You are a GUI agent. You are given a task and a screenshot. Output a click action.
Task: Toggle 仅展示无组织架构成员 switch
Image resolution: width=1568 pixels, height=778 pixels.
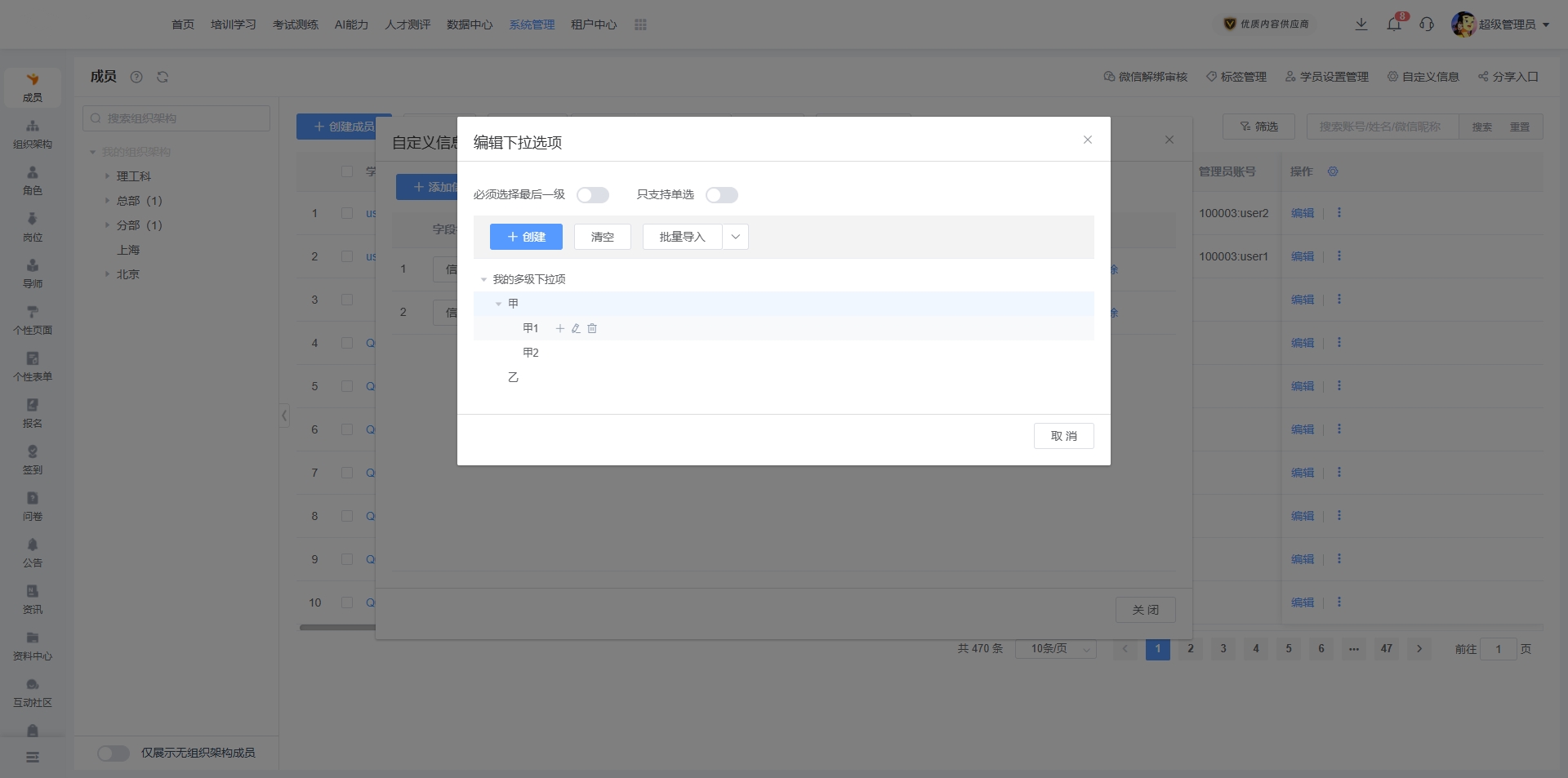(114, 753)
